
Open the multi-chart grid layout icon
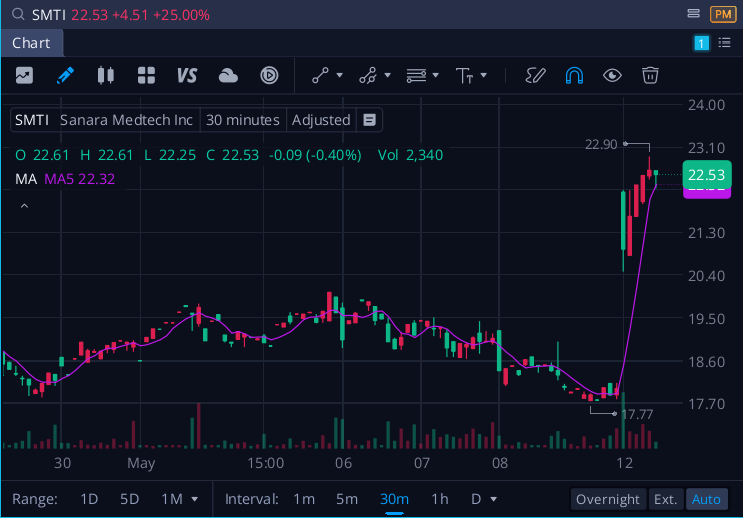point(146,75)
